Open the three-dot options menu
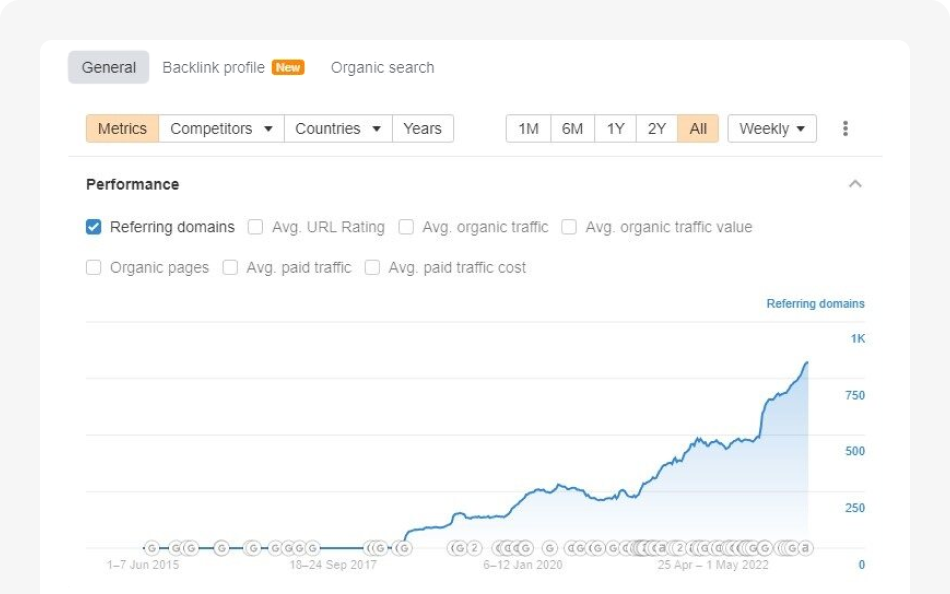Image resolution: width=950 pixels, height=594 pixels. click(x=845, y=128)
